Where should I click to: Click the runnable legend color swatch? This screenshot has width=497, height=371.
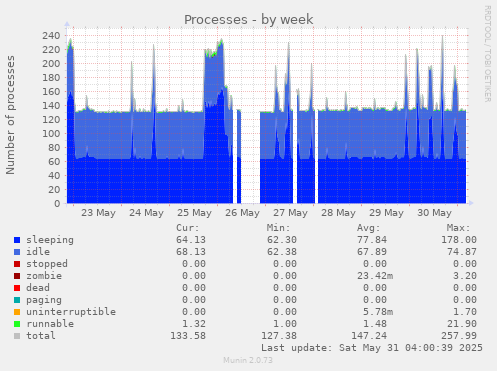pos(17,324)
